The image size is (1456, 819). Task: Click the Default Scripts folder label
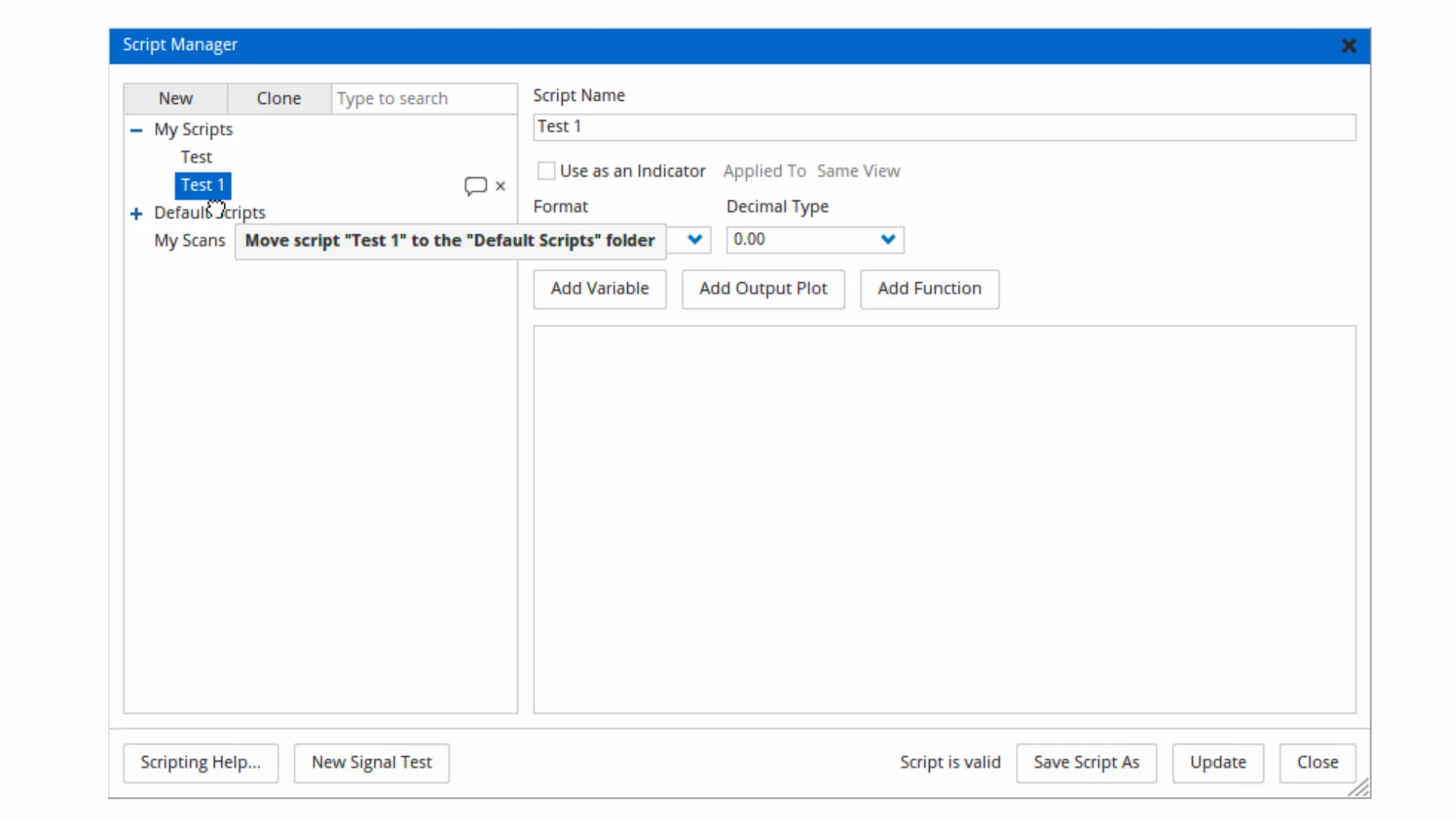(210, 212)
